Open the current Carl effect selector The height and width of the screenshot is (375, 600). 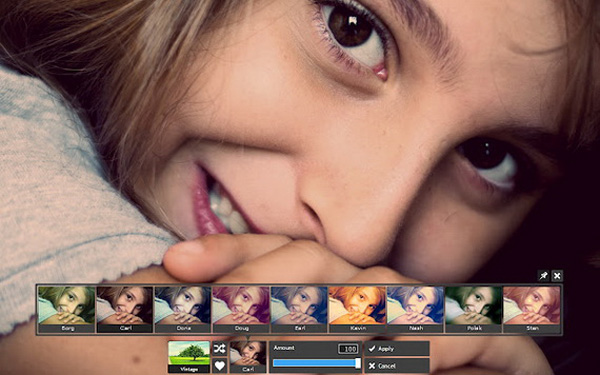pos(248,357)
